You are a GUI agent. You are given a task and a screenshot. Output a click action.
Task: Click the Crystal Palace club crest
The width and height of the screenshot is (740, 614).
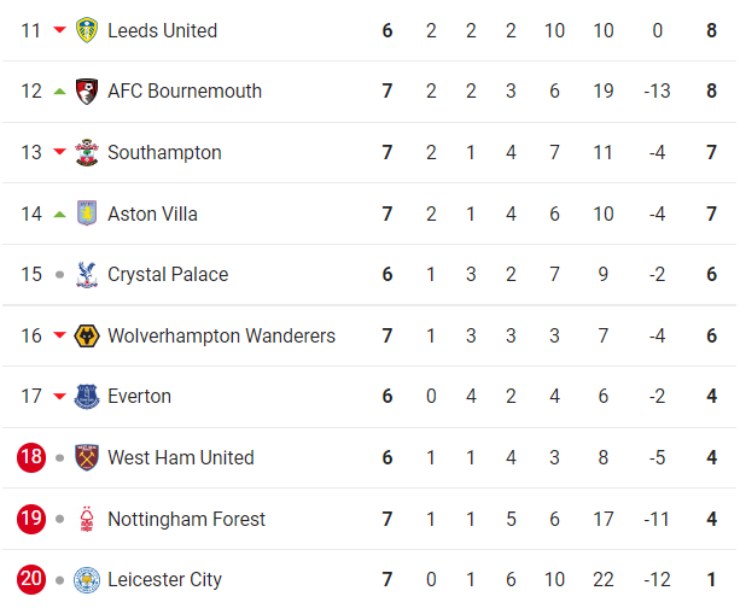pos(87,274)
